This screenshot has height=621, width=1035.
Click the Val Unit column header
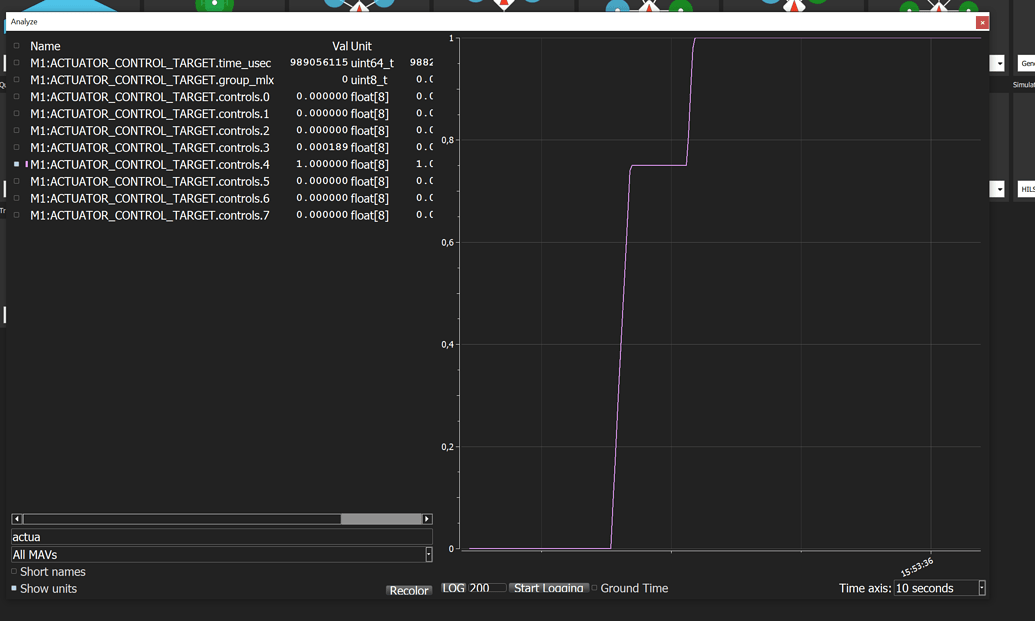352,46
